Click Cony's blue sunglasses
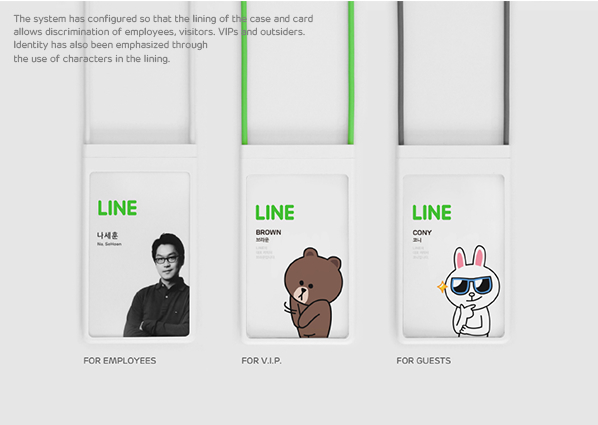 pyautogui.click(x=472, y=286)
